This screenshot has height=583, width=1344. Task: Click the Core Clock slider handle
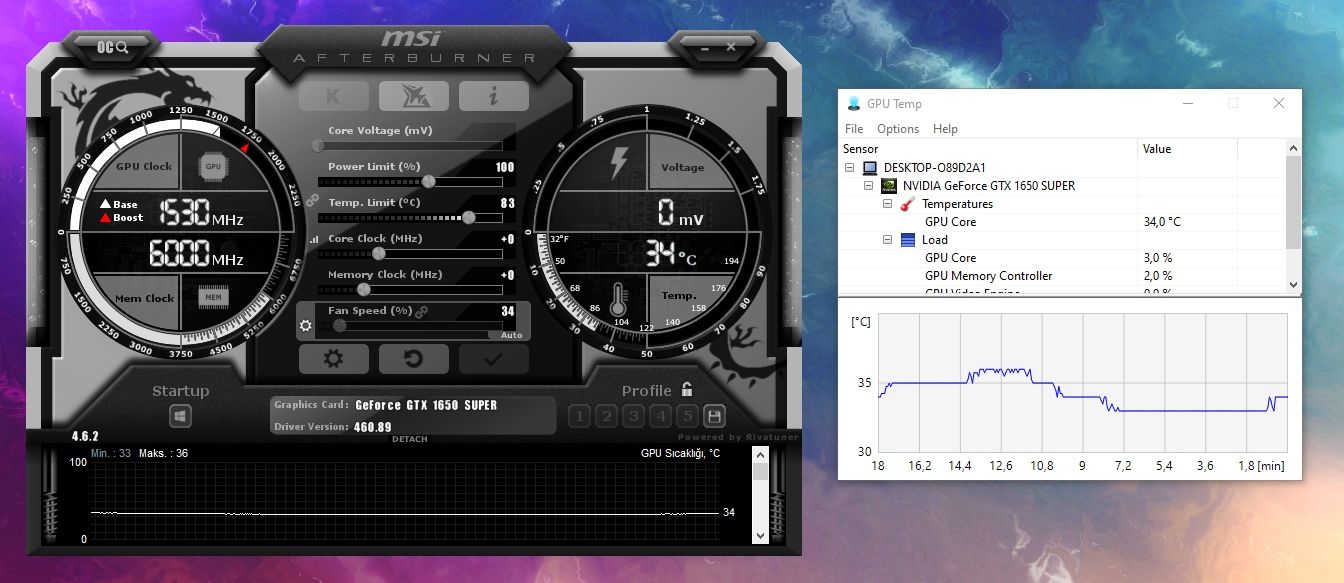coord(379,253)
